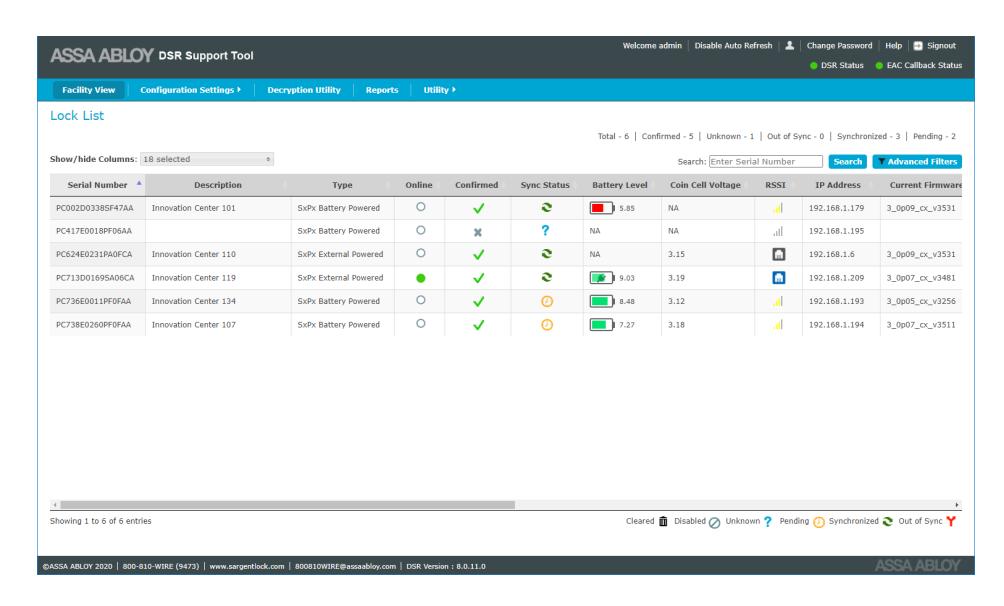Open Advanced Filters

917,161
